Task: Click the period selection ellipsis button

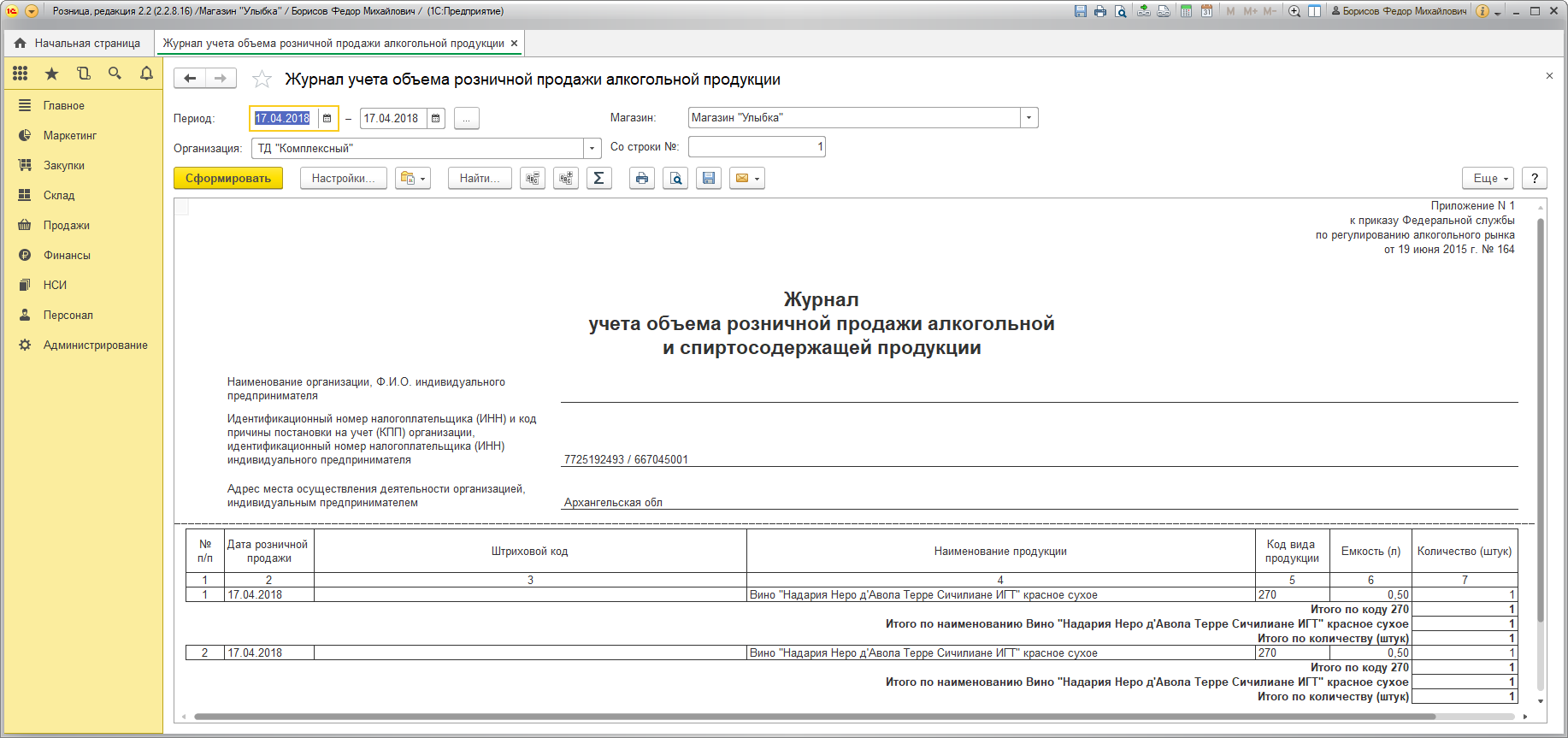Action: pyautogui.click(x=467, y=118)
